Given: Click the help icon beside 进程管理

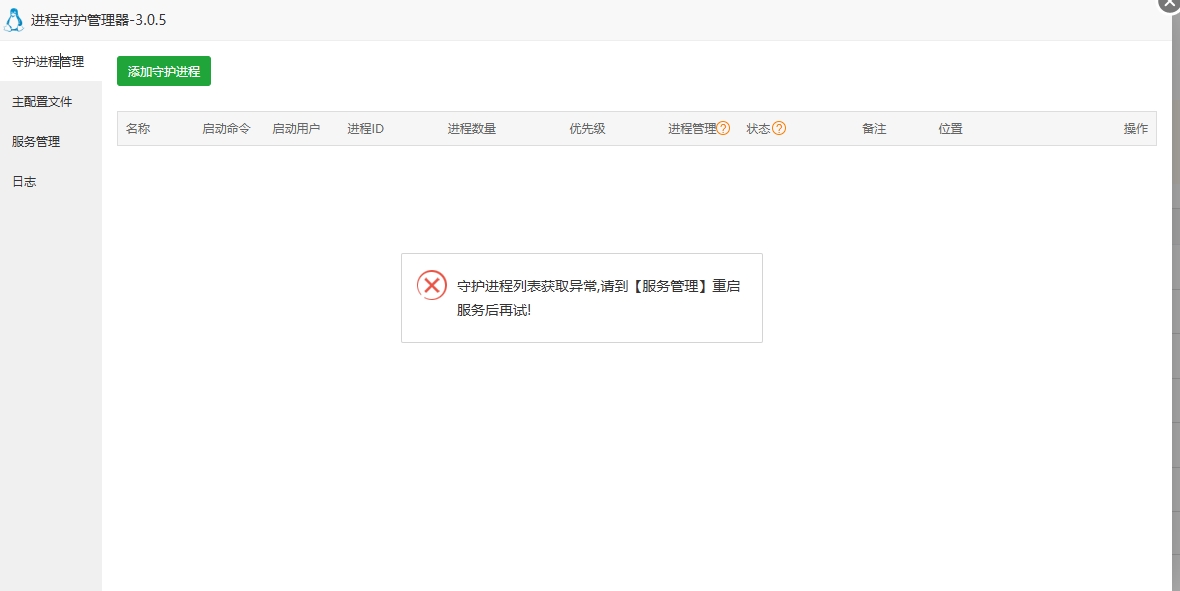Looking at the screenshot, I should [723, 128].
